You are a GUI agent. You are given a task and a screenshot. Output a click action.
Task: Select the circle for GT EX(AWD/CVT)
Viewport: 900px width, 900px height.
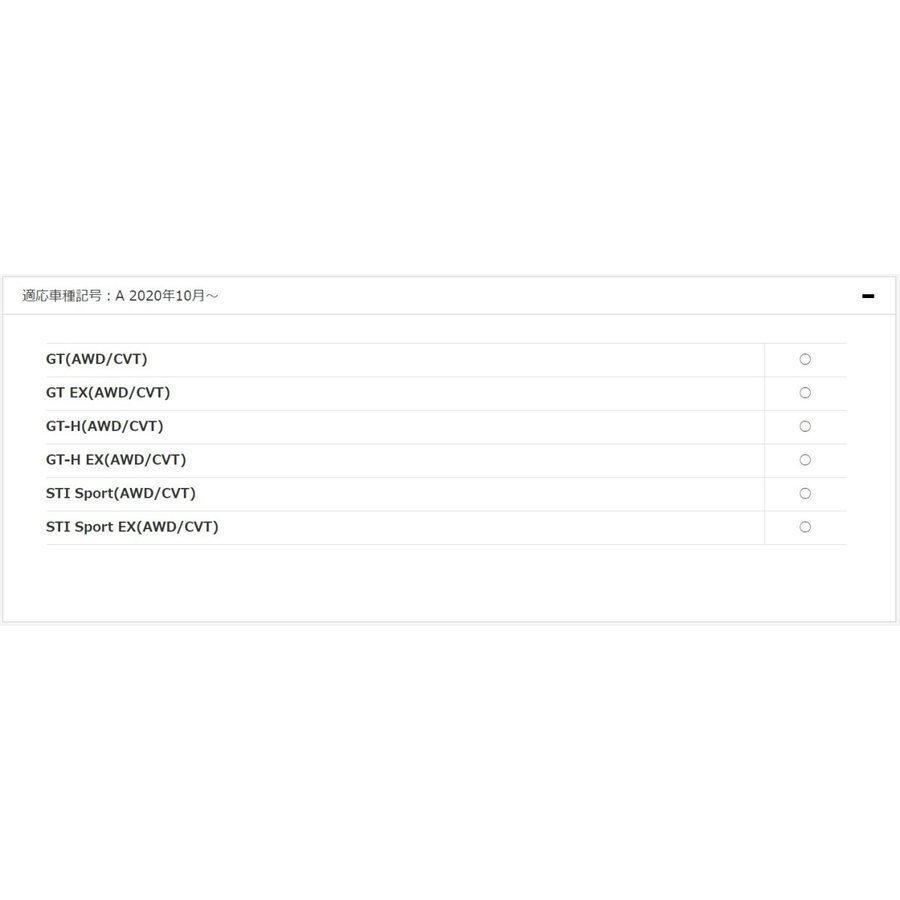pyautogui.click(x=805, y=393)
